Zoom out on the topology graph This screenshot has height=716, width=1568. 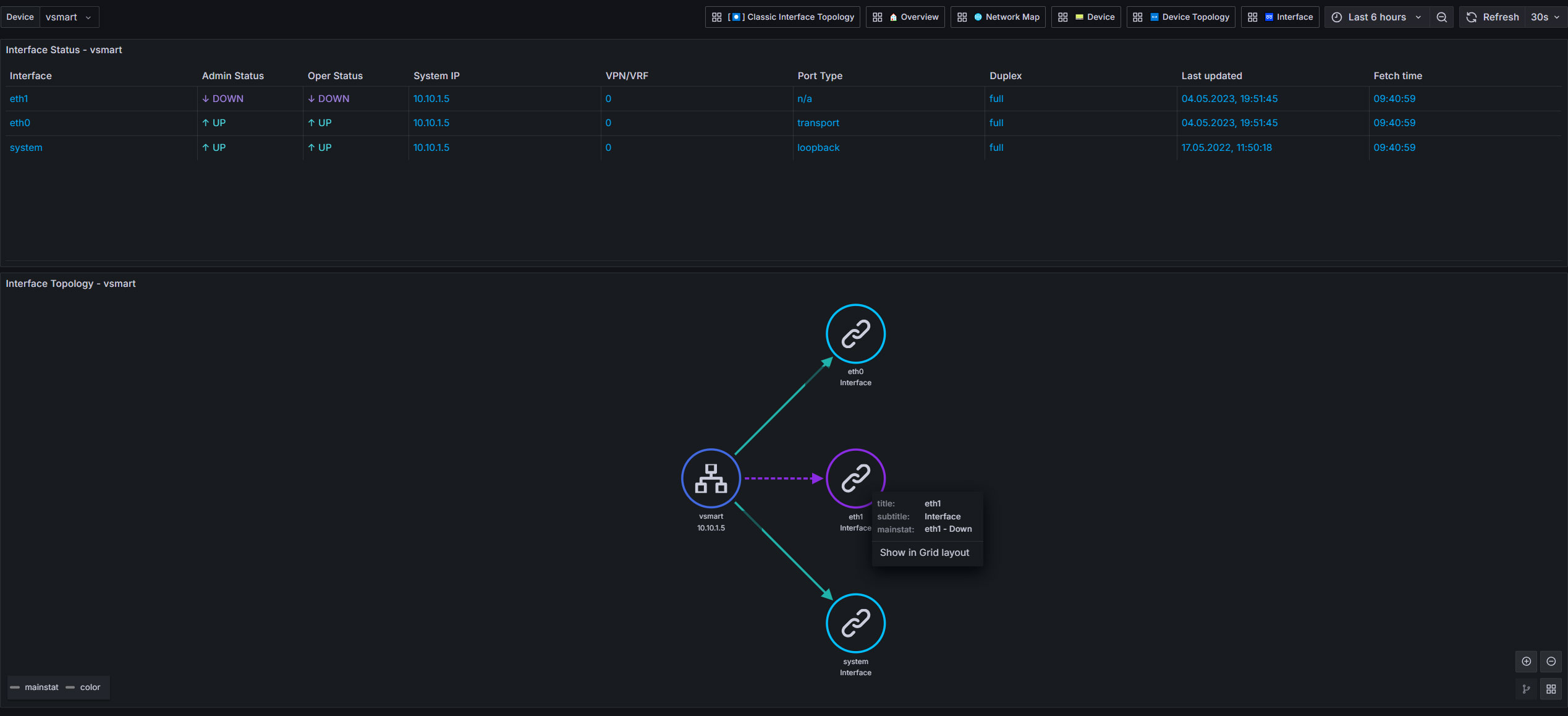(x=1551, y=662)
